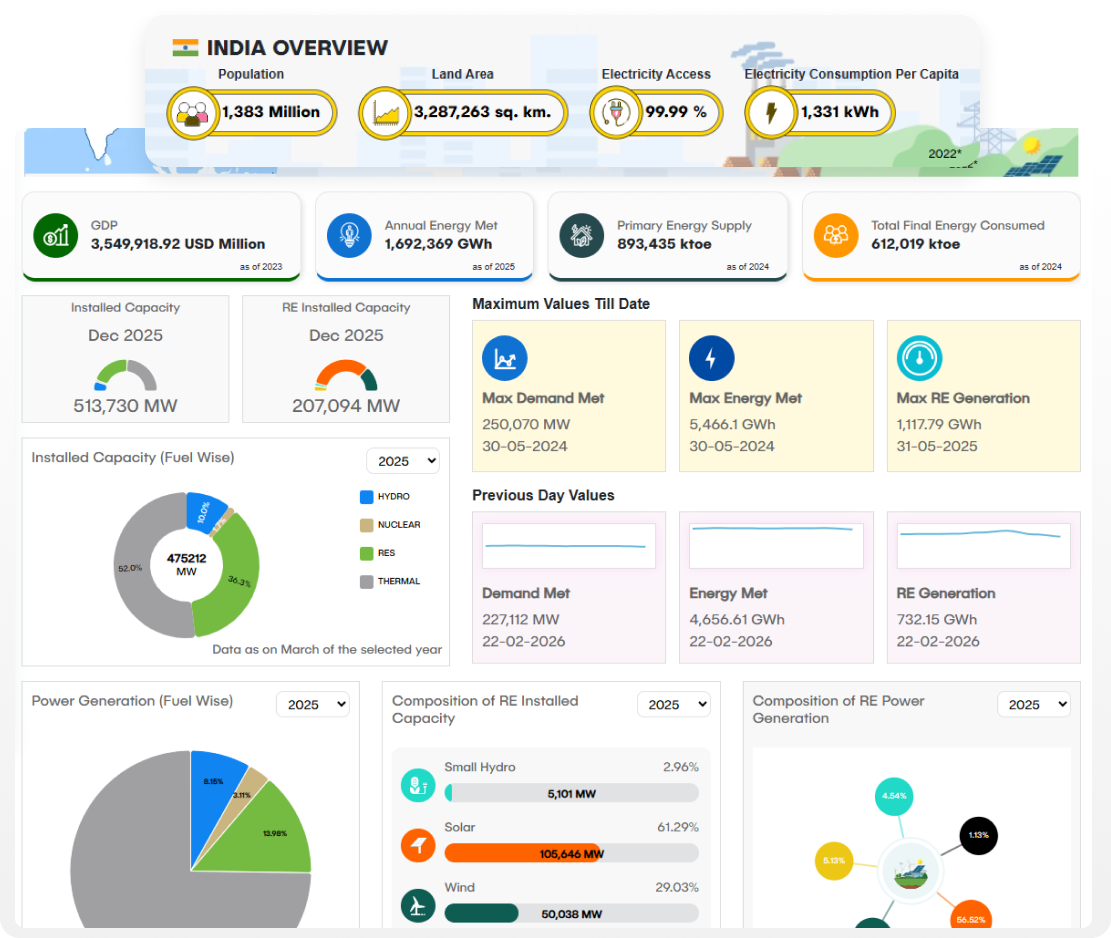The width and height of the screenshot is (1111, 938).
Task: Click the Max RE Generation gauge icon
Action: [x=919, y=357]
